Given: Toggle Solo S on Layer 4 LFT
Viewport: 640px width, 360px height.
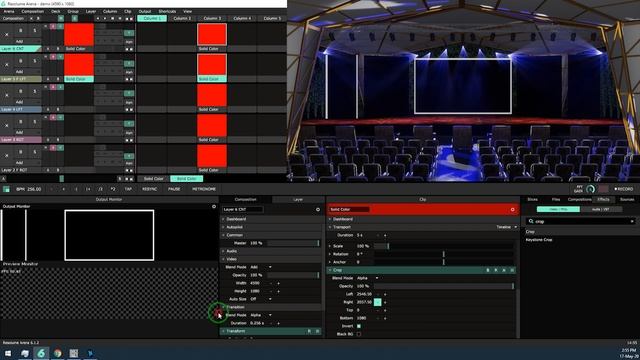Looking at the screenshot, I should pos(35,91).
